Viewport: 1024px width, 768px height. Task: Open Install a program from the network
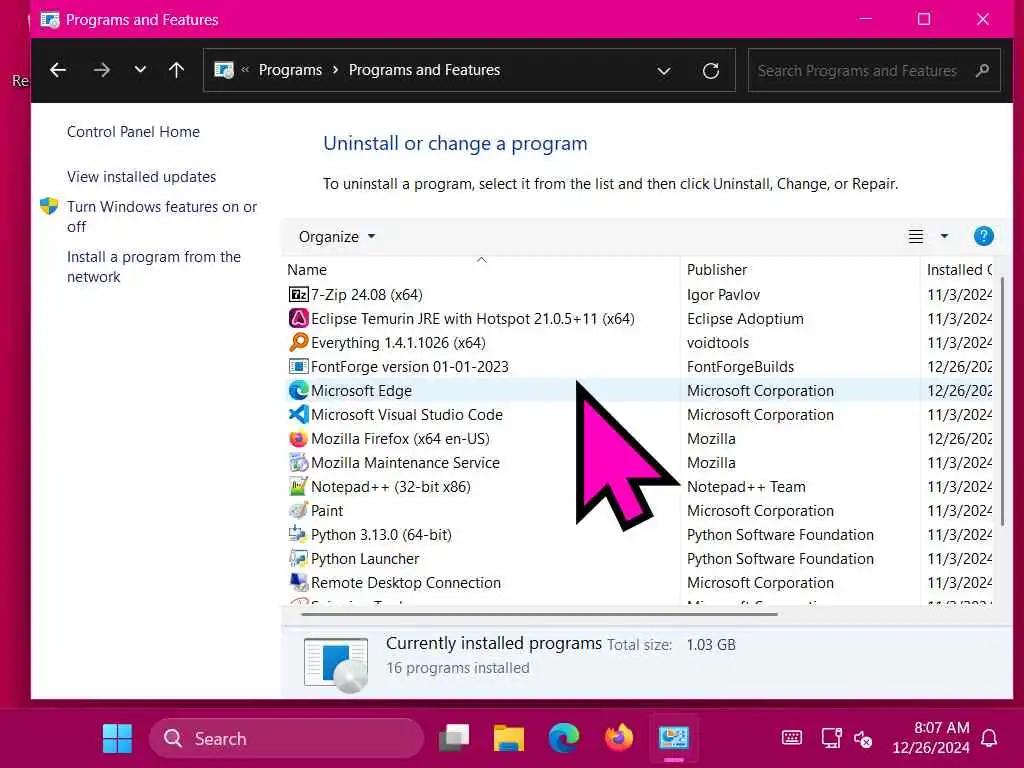153,266
